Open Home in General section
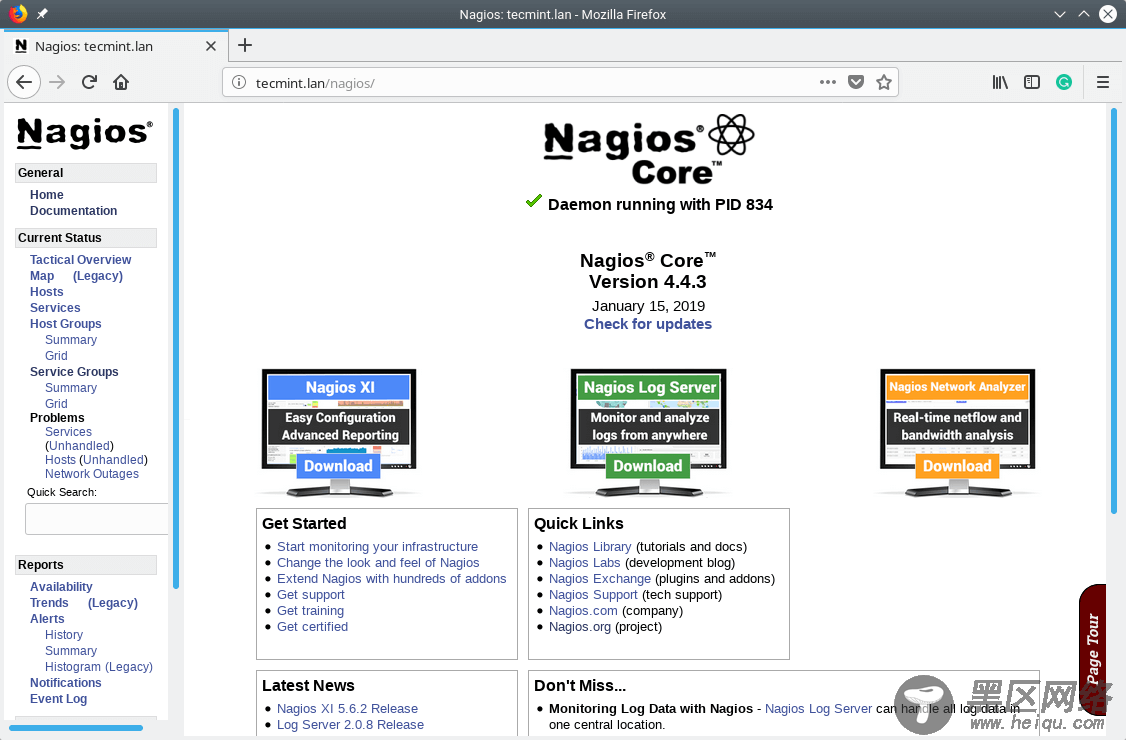The image size is (1126, 740). pyautogui.click(x=47, y=195)
